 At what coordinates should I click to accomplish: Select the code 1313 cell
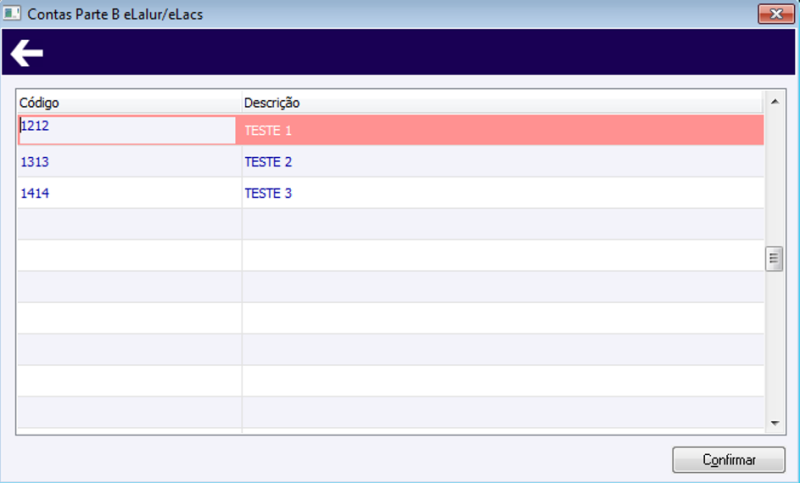click(x=130, y=162)
